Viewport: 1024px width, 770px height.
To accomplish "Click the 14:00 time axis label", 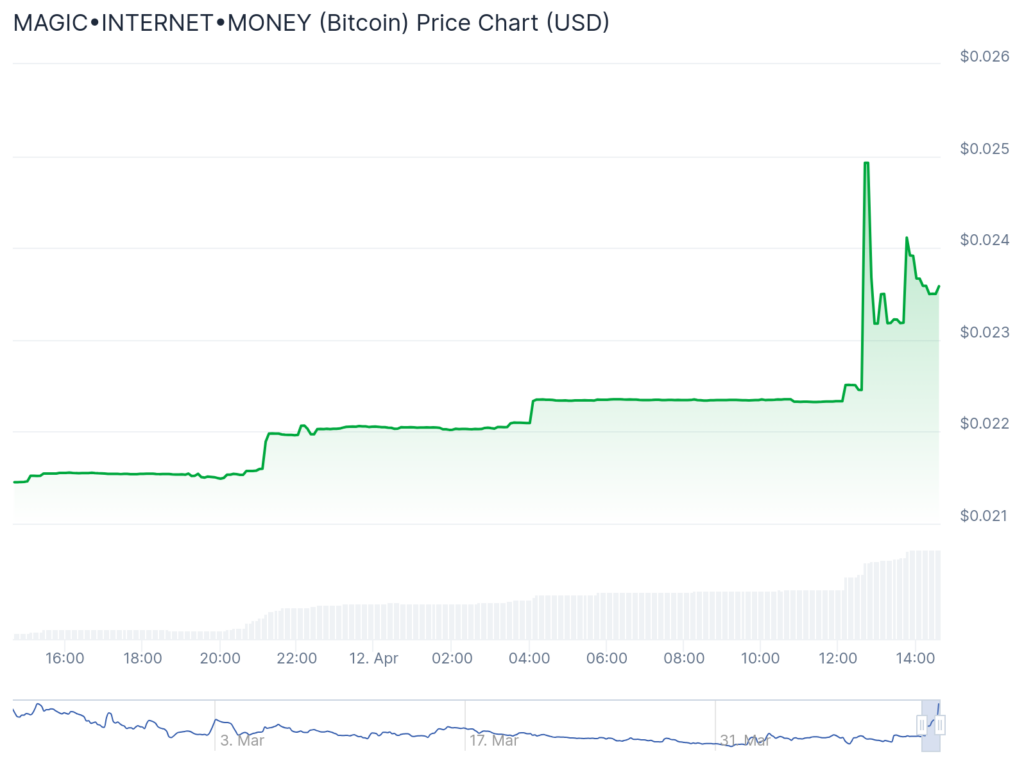I will 916,658.
